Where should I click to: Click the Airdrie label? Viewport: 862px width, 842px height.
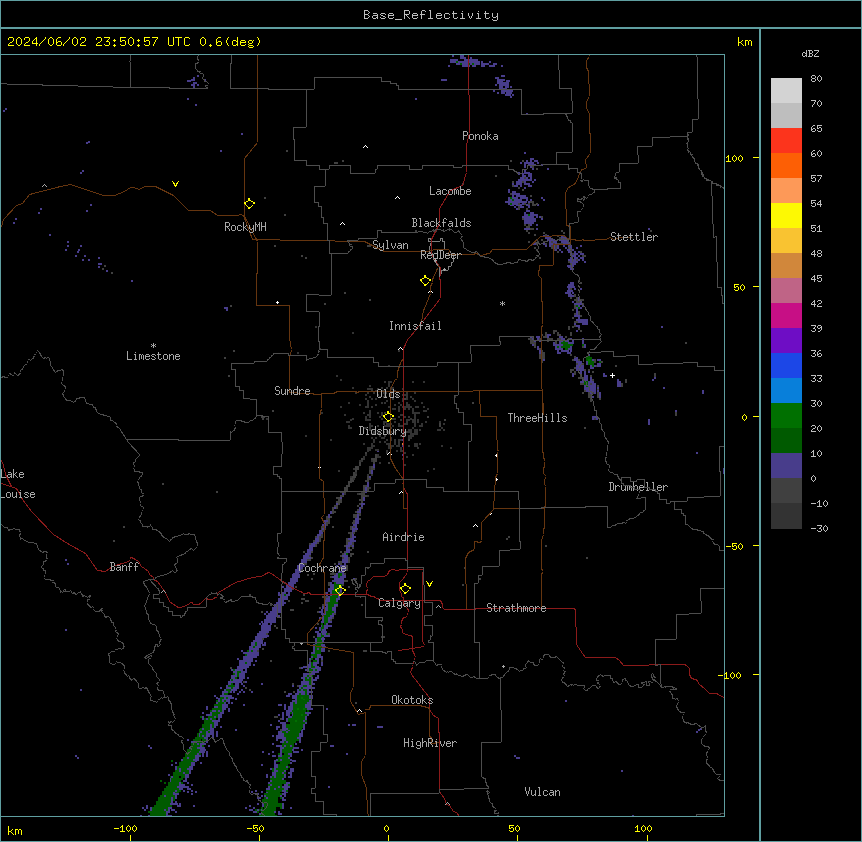403,537
